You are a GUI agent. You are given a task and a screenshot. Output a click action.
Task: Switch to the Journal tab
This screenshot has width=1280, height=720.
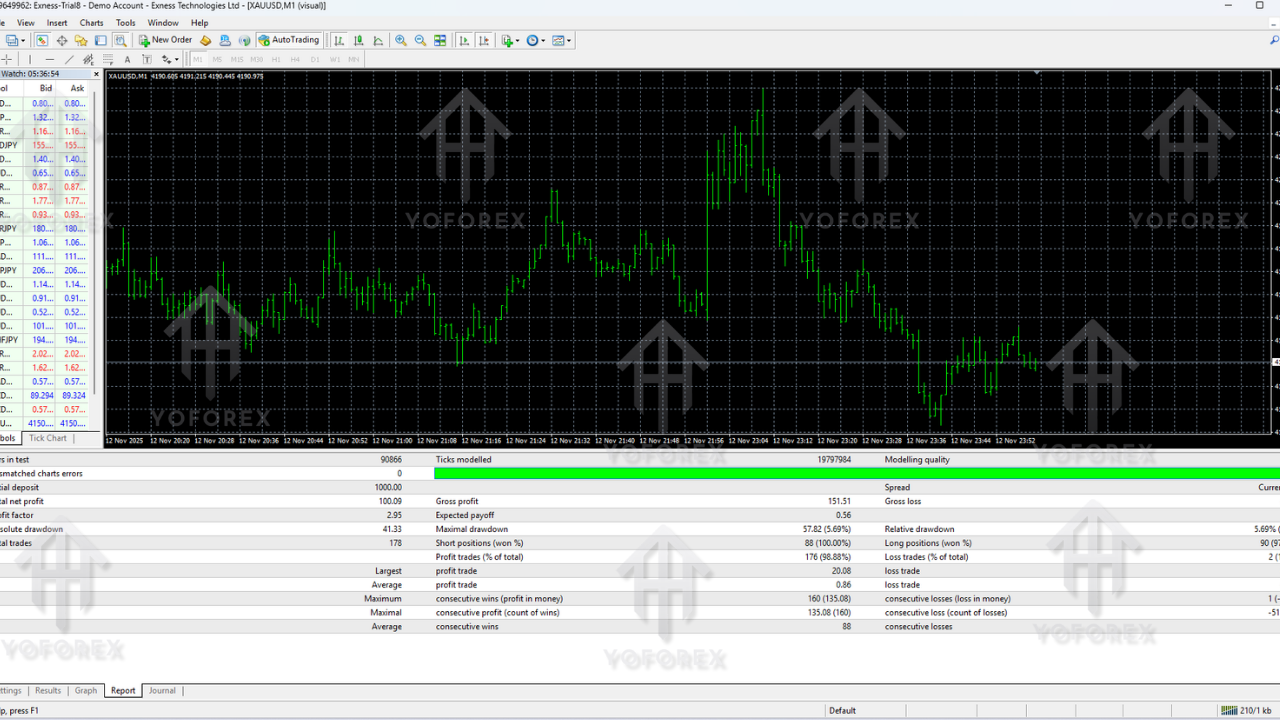[x=162, y=690]
